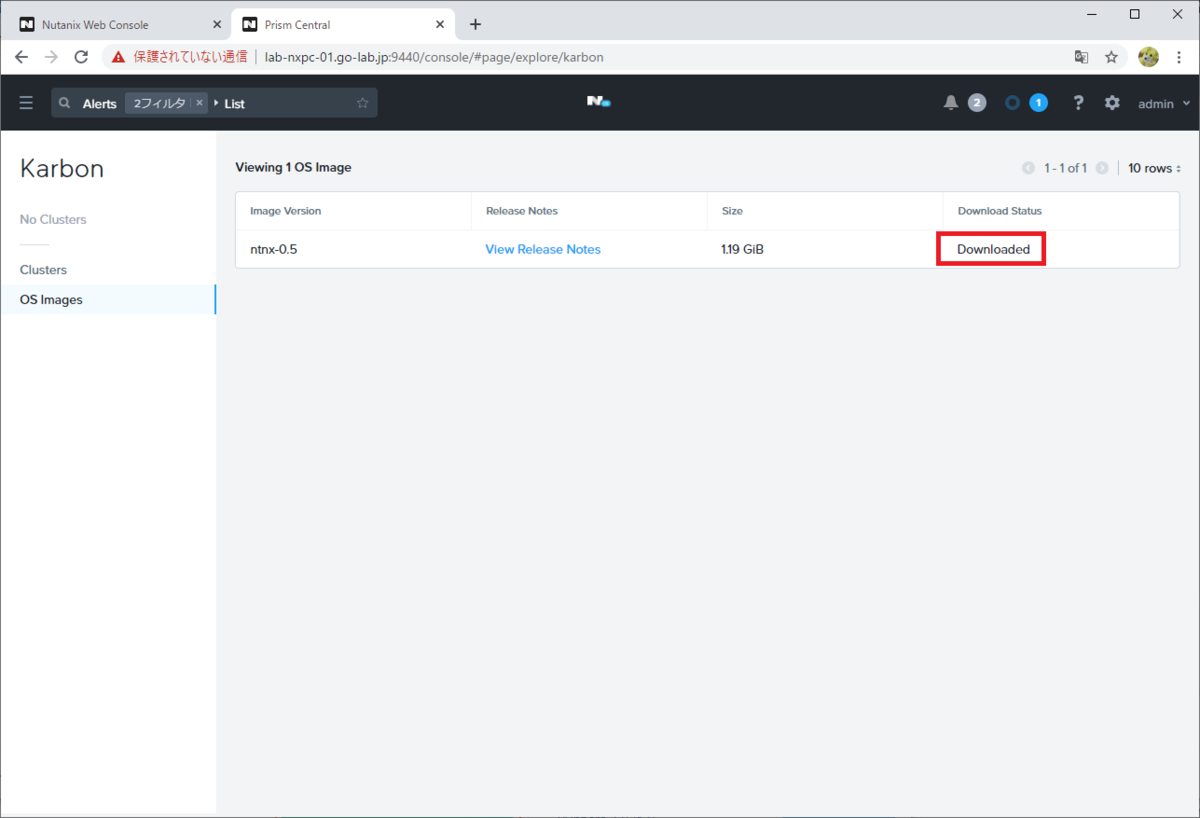Click the No Clusters label
This screenshot has width=1200, height=818.
coord(53,219)
